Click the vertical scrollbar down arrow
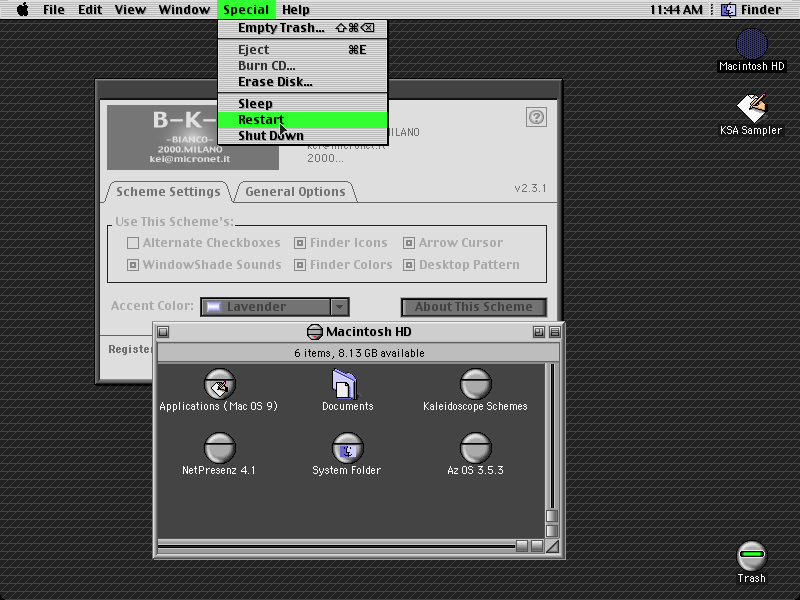 click(x=552, y=531)
